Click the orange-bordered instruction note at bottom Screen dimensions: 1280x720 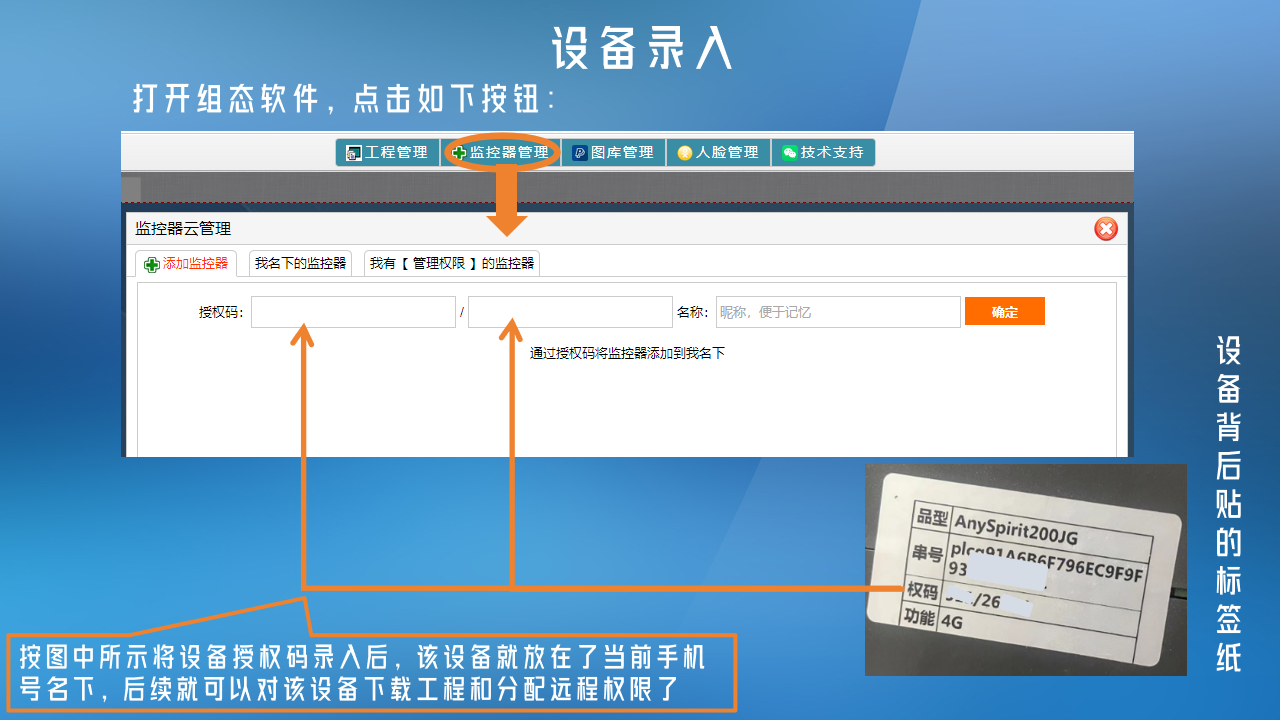pos(370,673)
